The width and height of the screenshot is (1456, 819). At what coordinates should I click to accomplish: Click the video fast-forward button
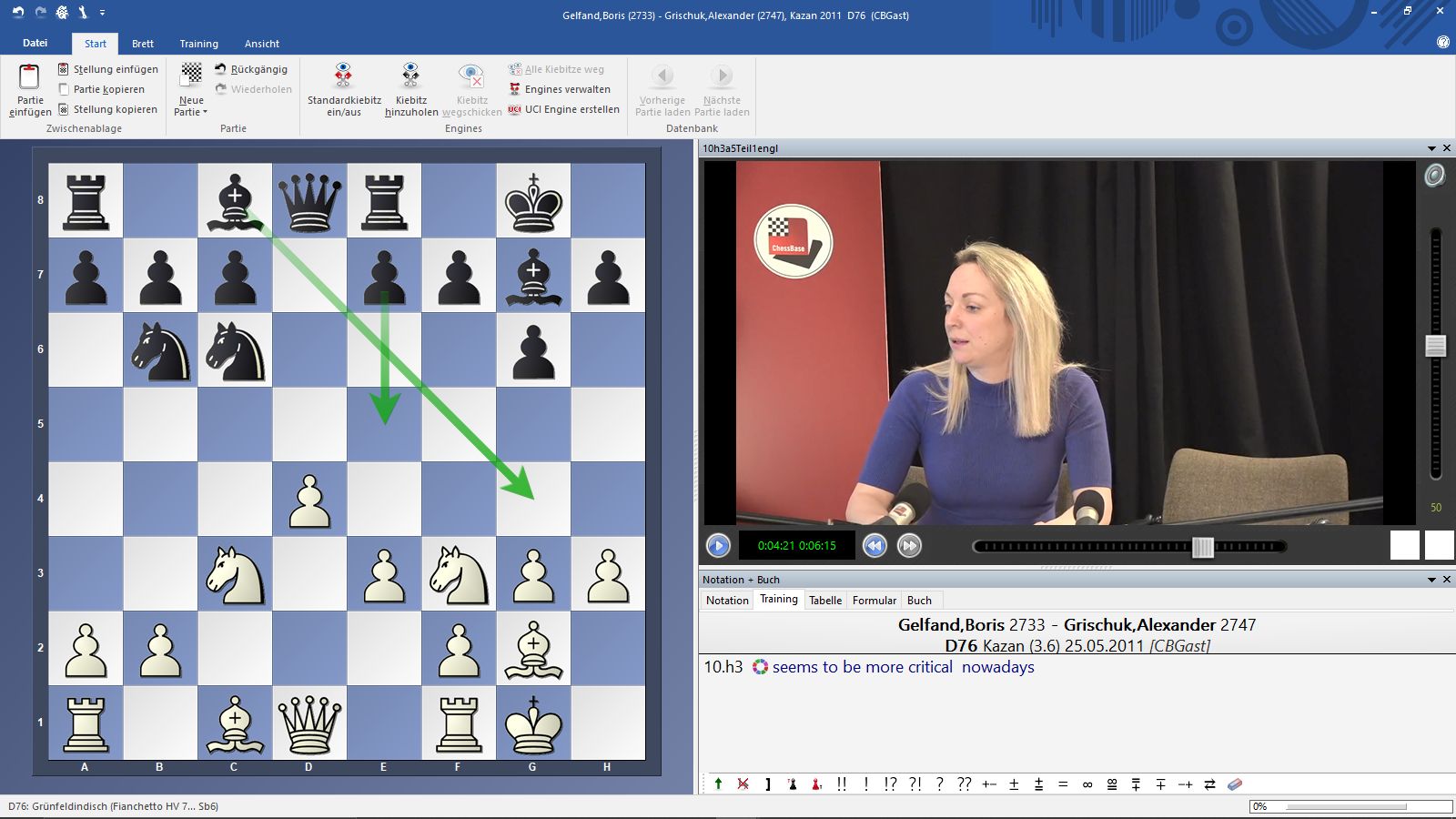tap(909, 546)
